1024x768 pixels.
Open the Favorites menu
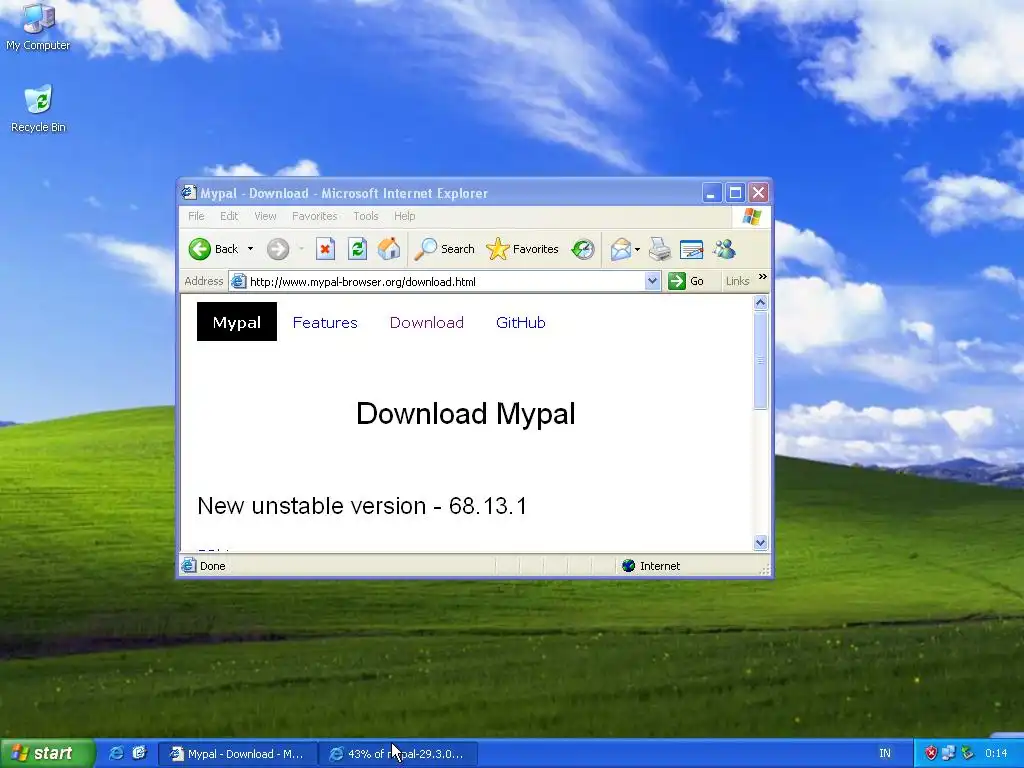point(315,216)
